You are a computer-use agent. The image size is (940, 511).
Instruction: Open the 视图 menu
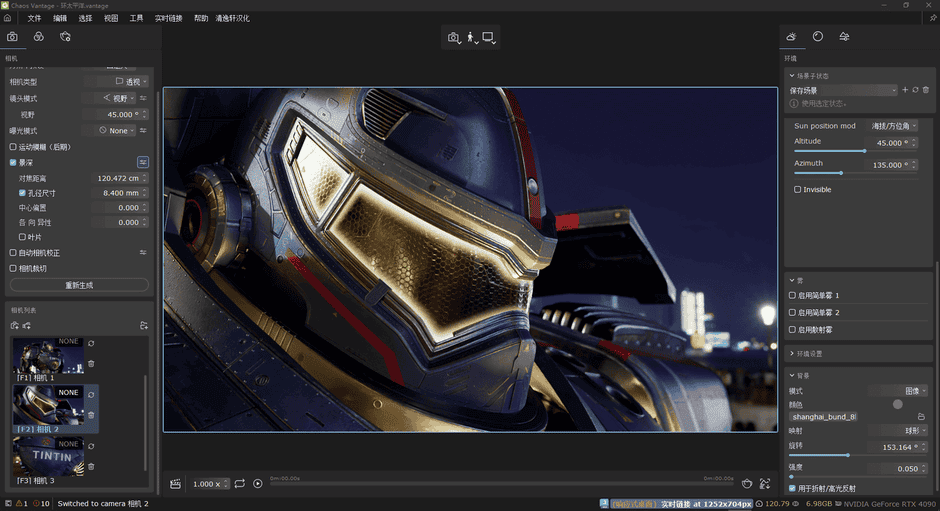click(111, 18)
